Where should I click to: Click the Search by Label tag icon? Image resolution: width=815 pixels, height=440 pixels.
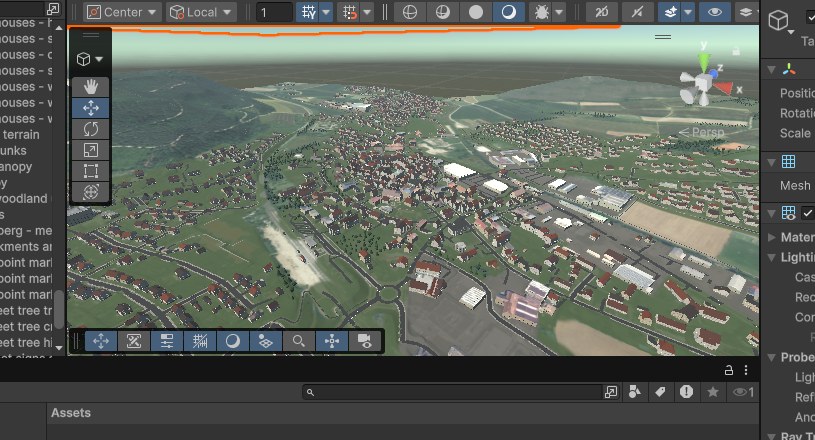(661, 392)
